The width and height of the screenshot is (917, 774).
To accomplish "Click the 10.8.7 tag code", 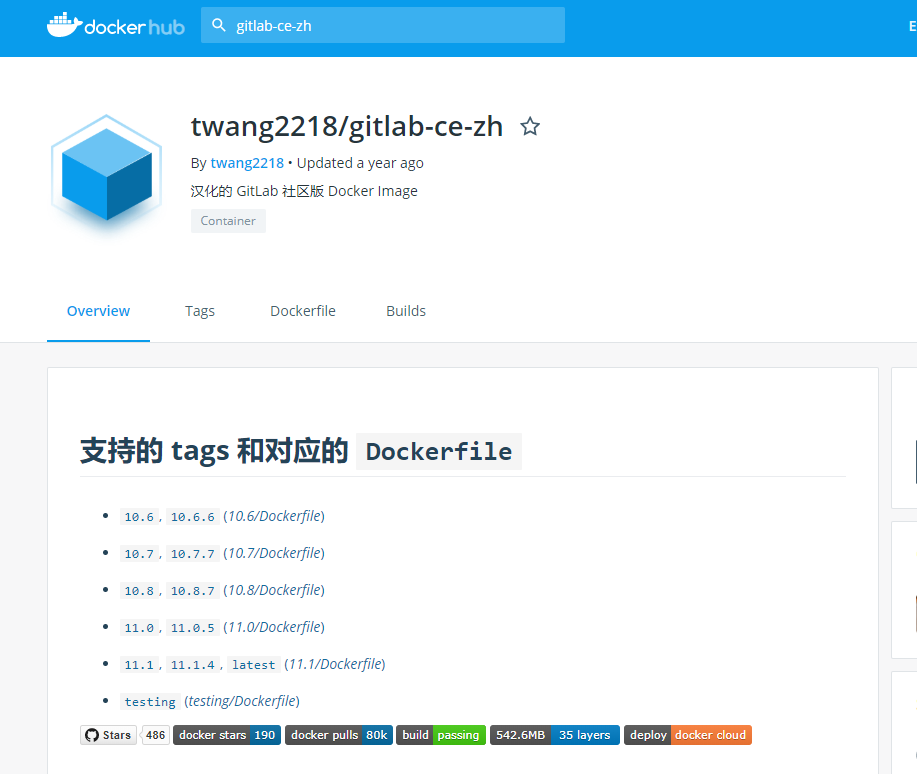I will click(x=192, y=590).
